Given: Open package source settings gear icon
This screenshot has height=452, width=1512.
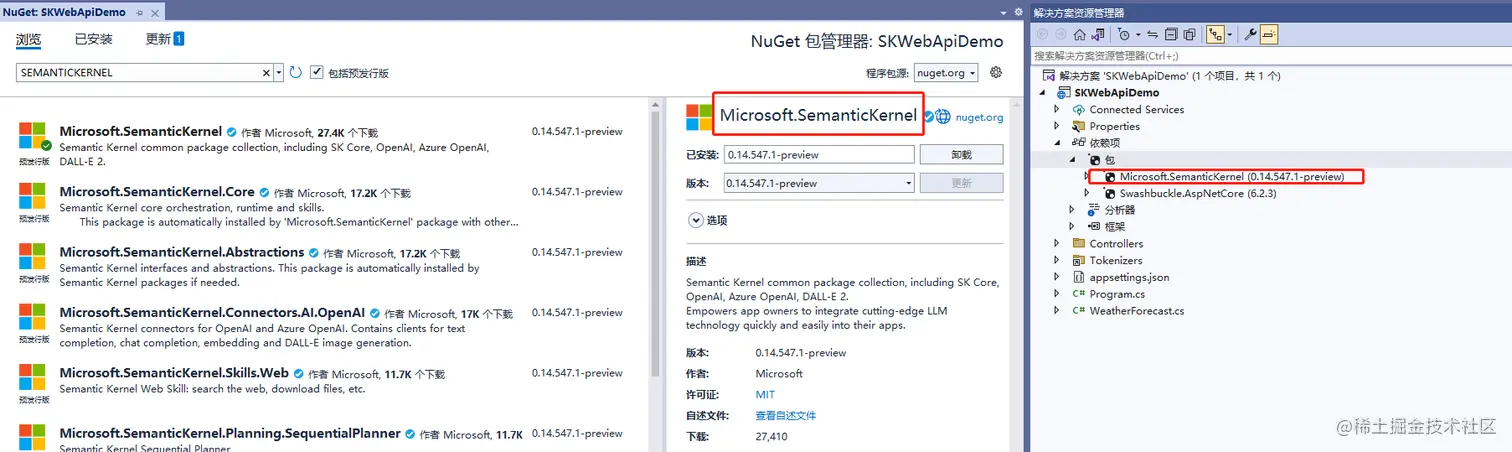Looking at the screenshot, I should tap(995, 72).
